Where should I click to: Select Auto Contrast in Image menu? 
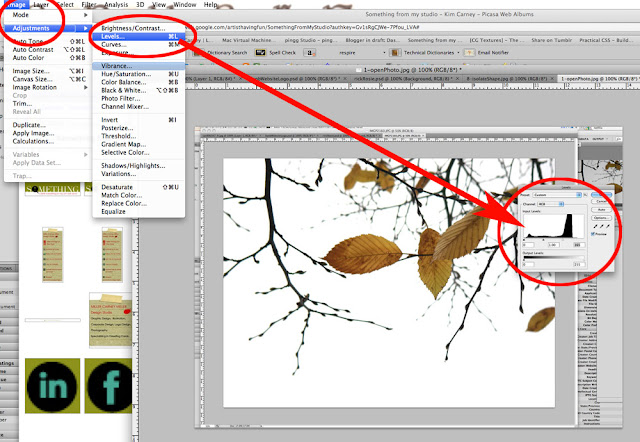48,49
